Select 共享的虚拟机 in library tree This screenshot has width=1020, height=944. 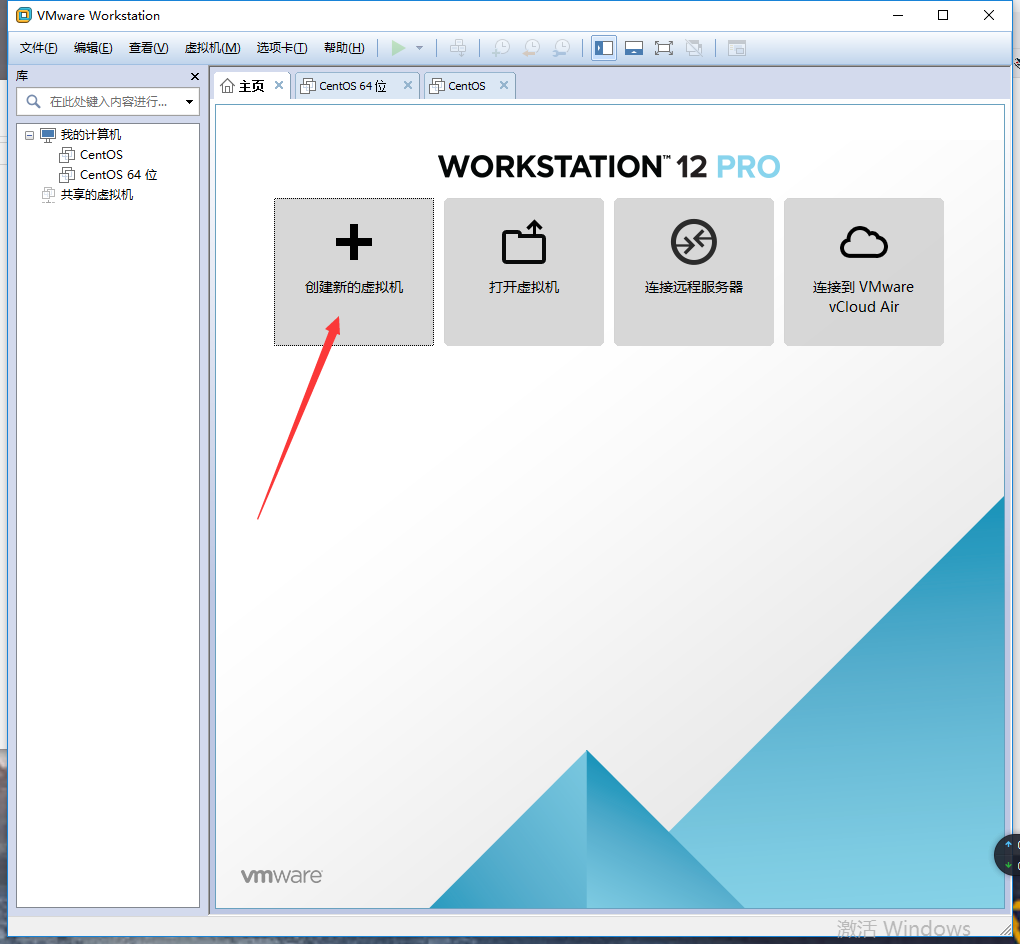coord(97,195)
